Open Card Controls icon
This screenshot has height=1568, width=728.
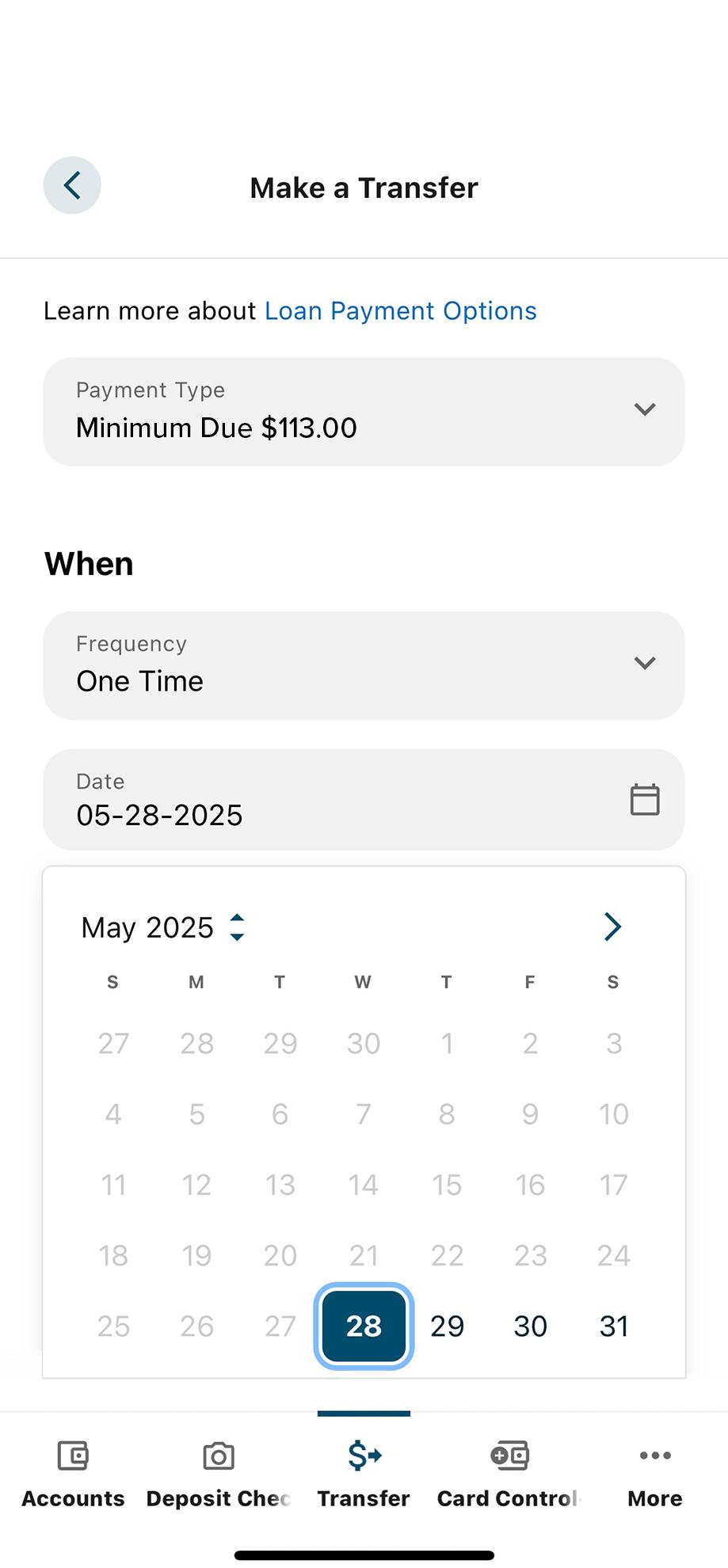pyautogui.click(x=509, y=1456)
